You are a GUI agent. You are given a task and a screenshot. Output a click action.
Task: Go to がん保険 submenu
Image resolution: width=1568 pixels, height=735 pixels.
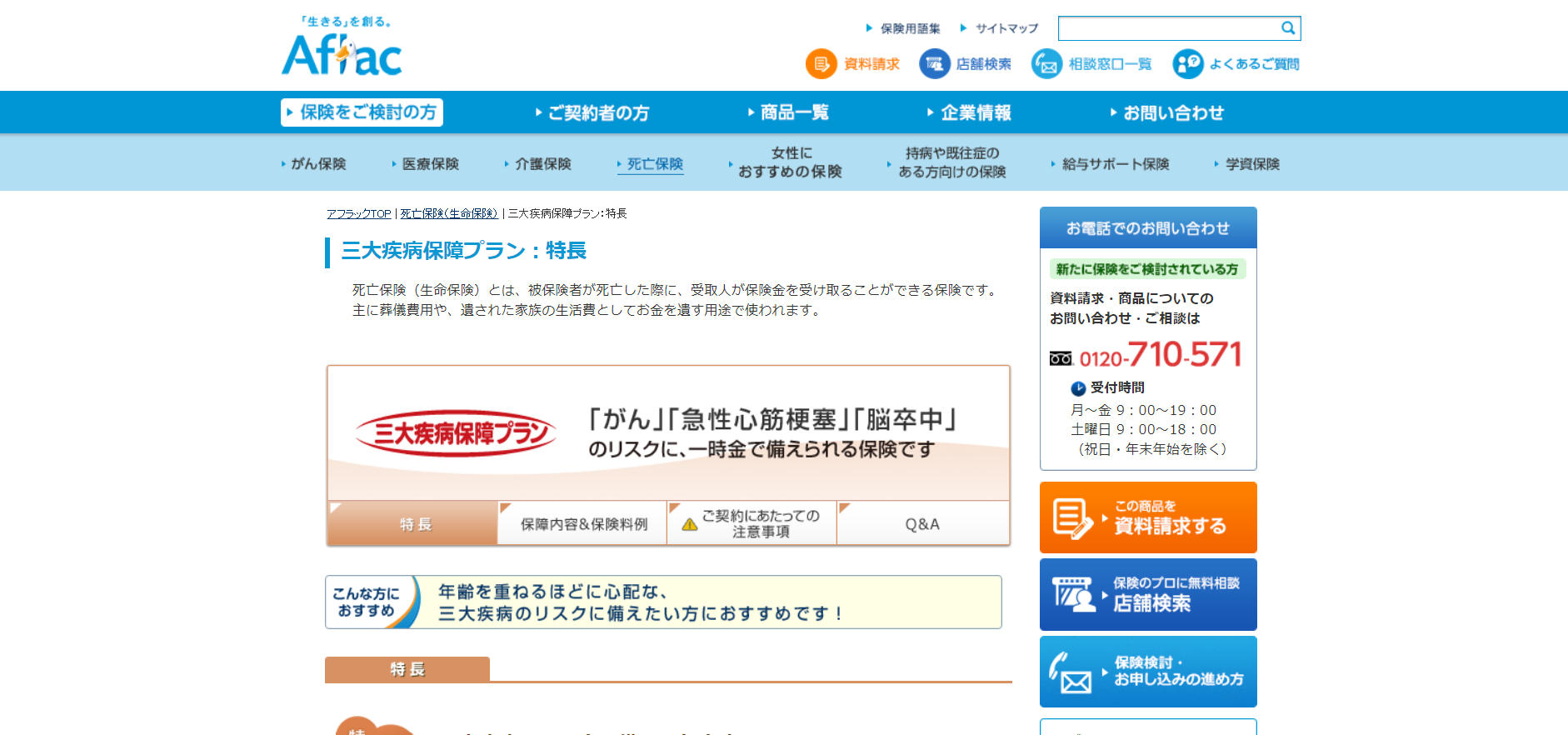pyautogui.click(x=314, y=164)
